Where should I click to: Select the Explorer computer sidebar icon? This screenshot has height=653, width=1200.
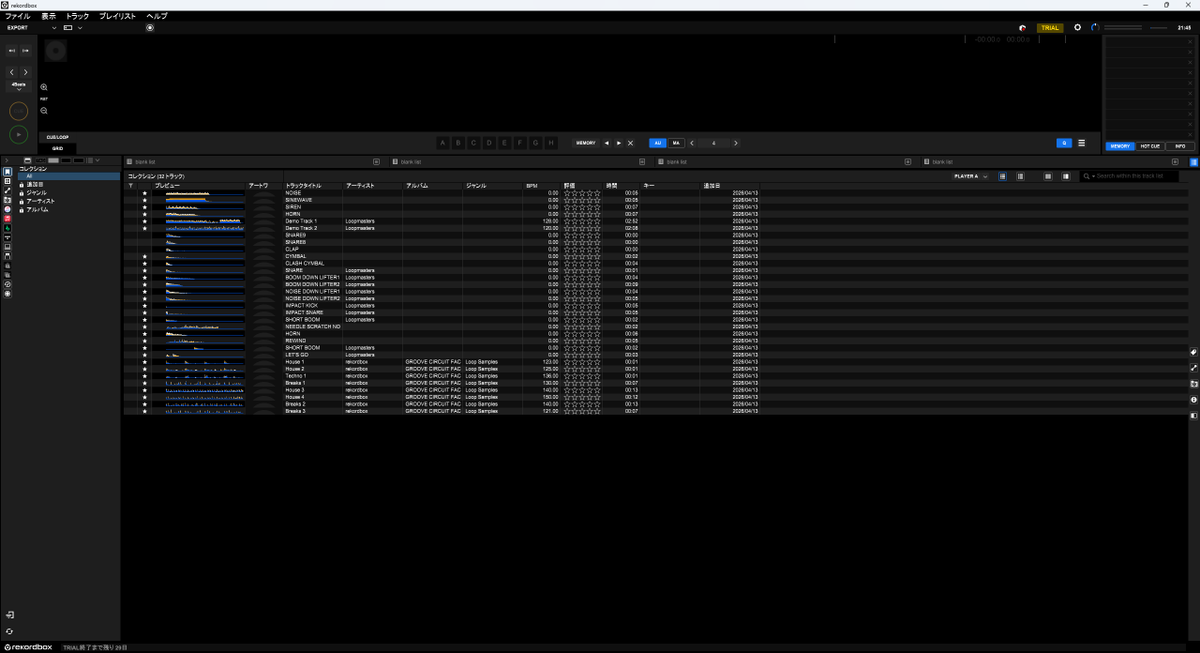(x=8, y=247)
